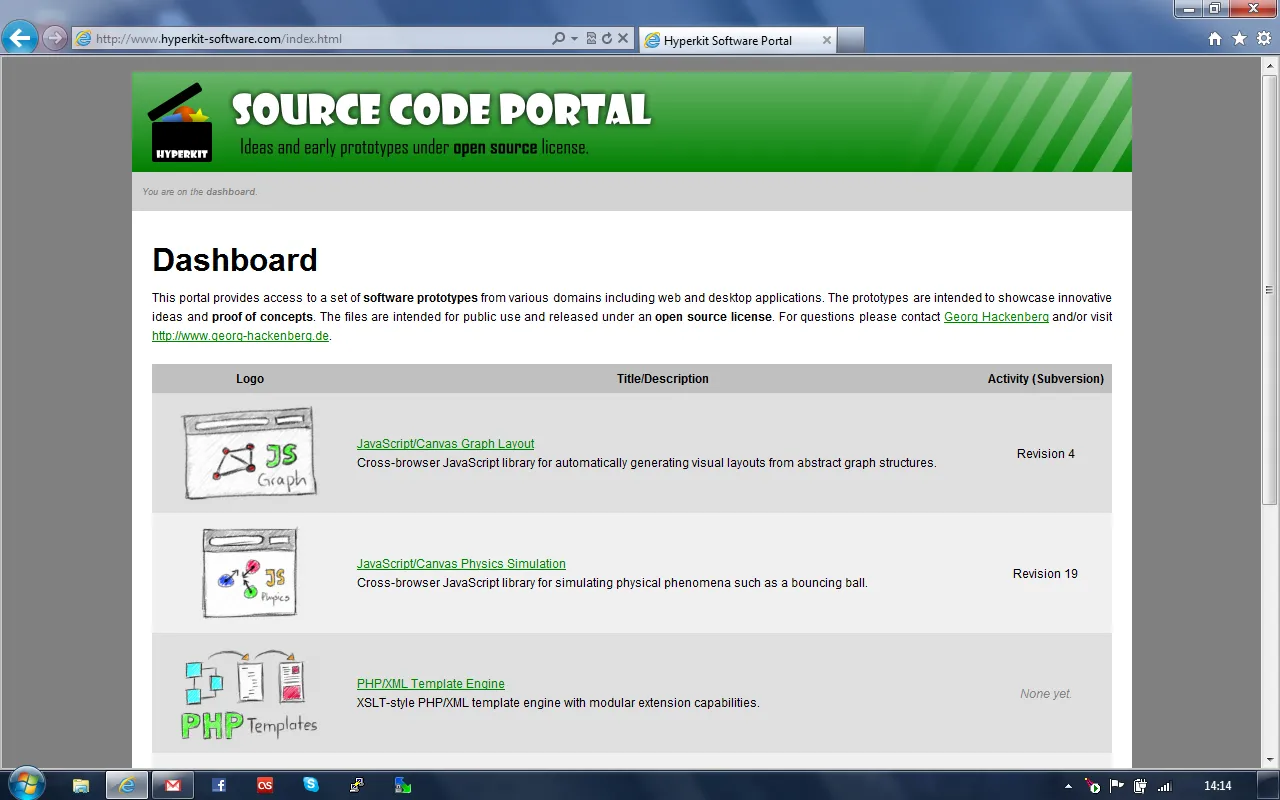The height and width of the screenshot is (800, 1280).
Task: Select the Hyperkit Software Portal tab
Action: pos(736,40)
